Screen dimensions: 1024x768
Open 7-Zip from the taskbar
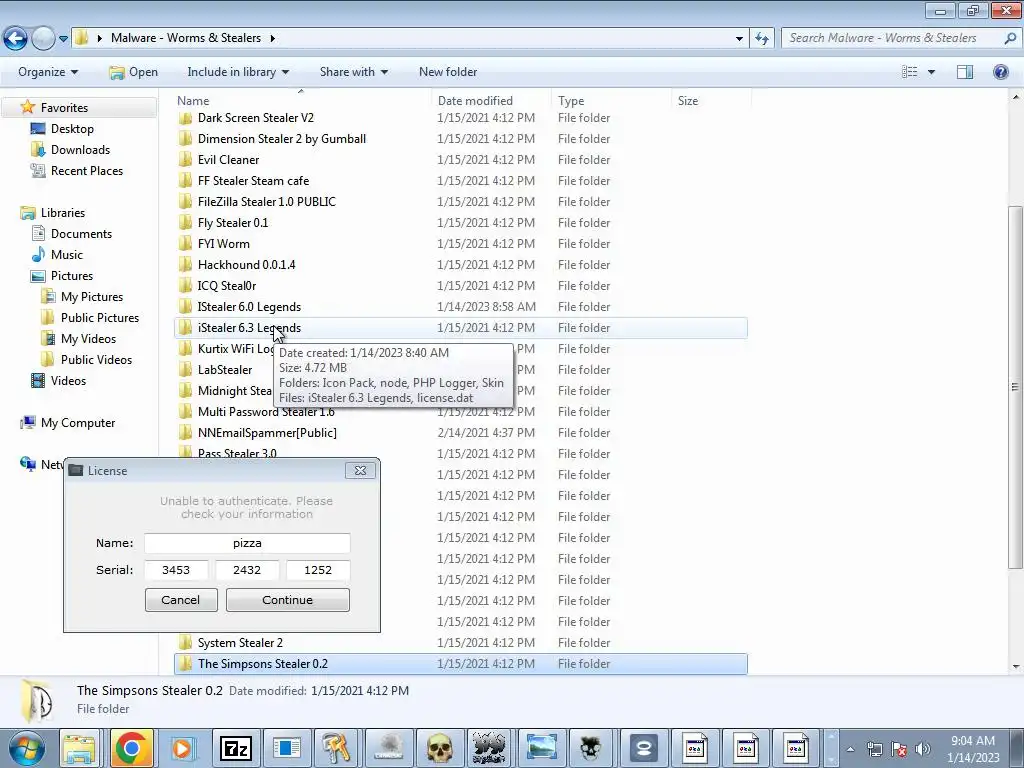click(x=235, y=748)
